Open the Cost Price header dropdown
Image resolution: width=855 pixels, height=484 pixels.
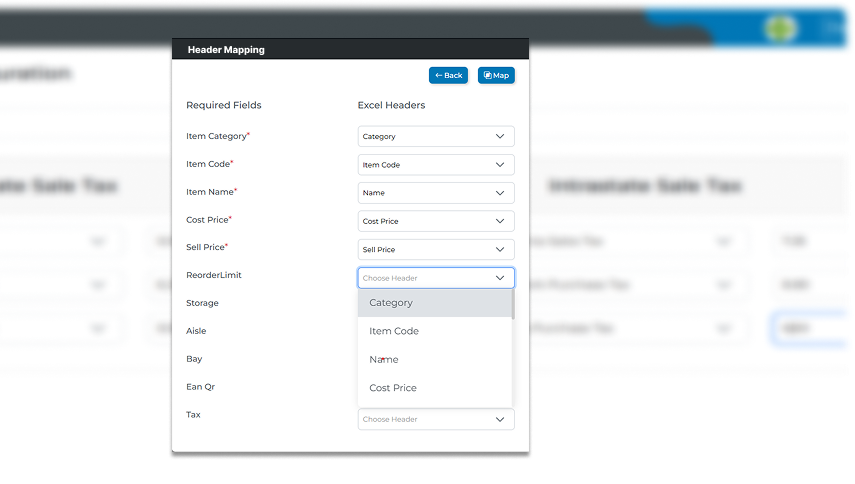coord(436,221)
